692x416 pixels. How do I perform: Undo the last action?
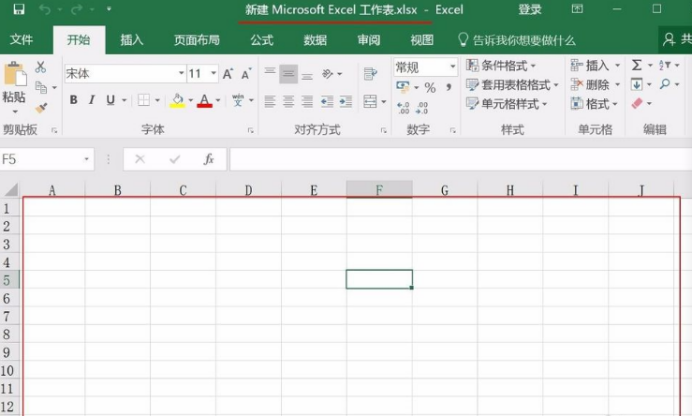tap(45, 9)
